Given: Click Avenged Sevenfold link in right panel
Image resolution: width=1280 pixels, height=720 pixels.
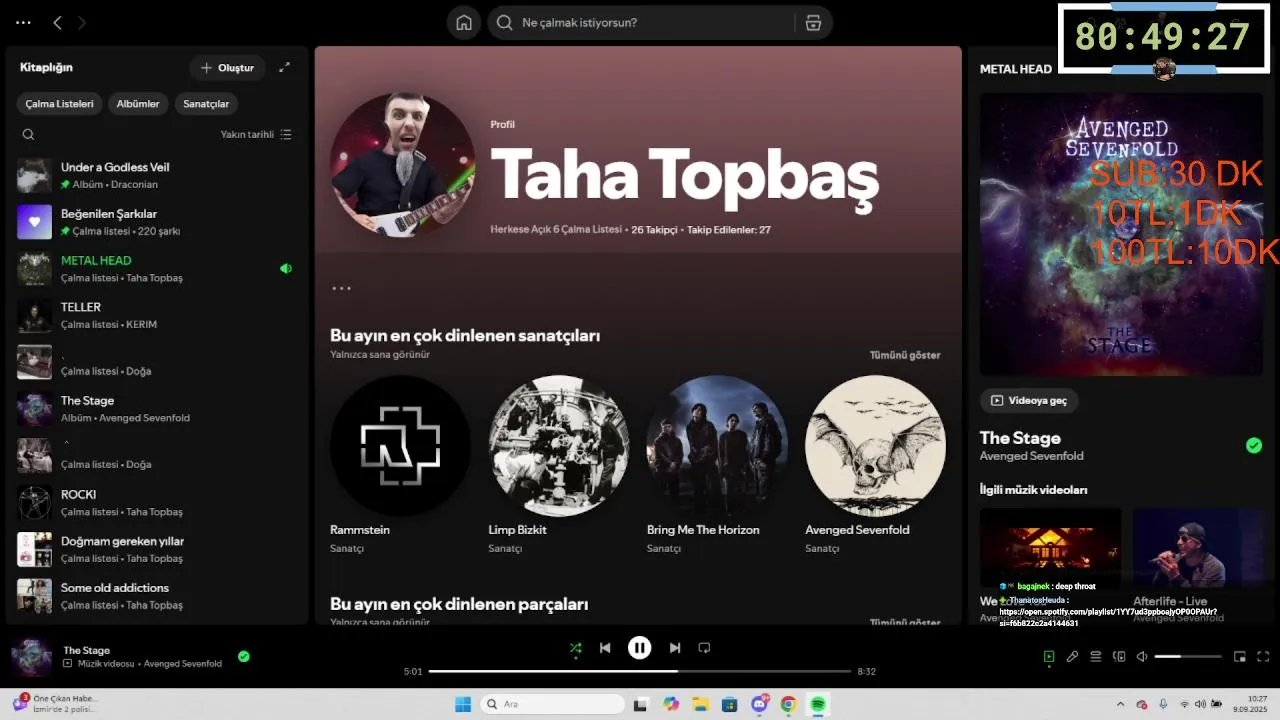Looking at the screenshot, I should coord(1031,456).
